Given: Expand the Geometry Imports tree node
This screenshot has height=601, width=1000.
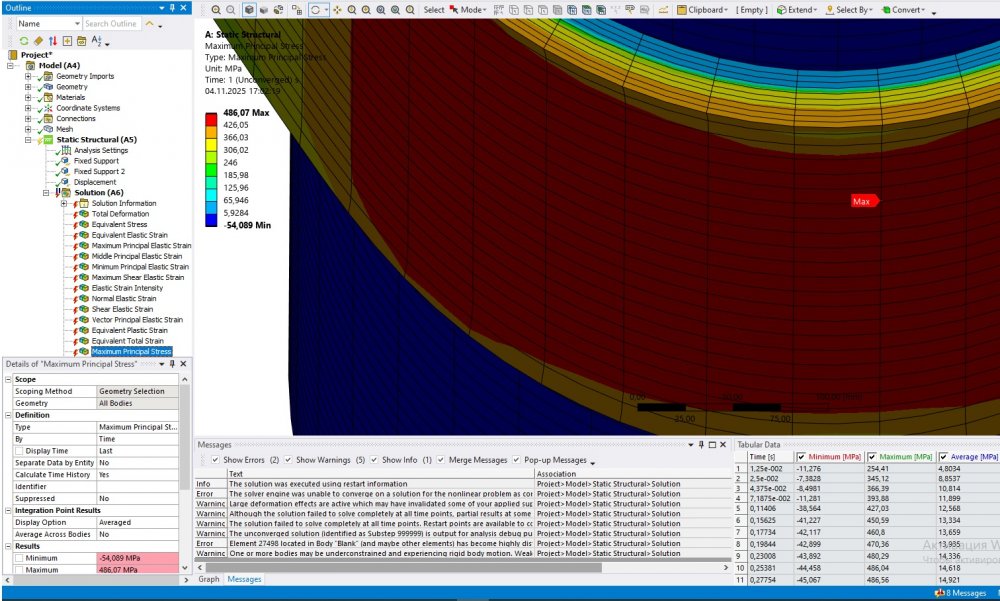Looking at the screenshot, I should (x=28, y=76).
